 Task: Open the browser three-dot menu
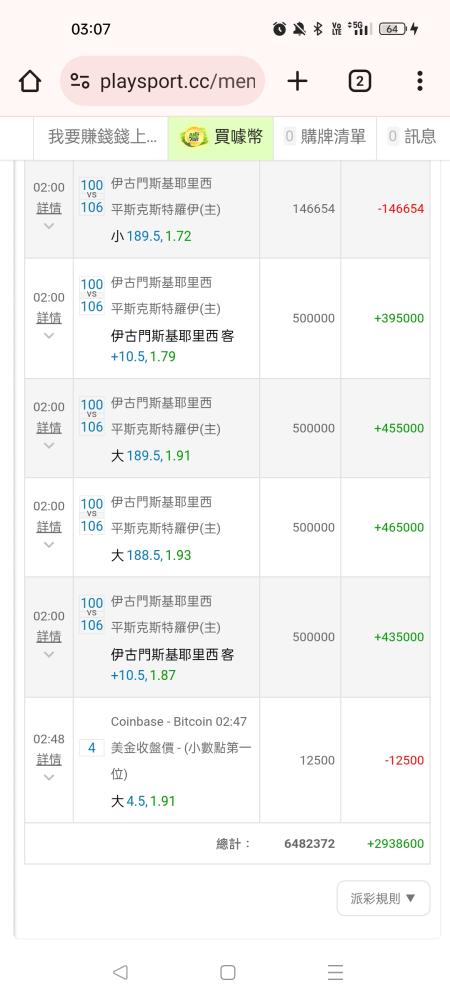tap(419, 81)
